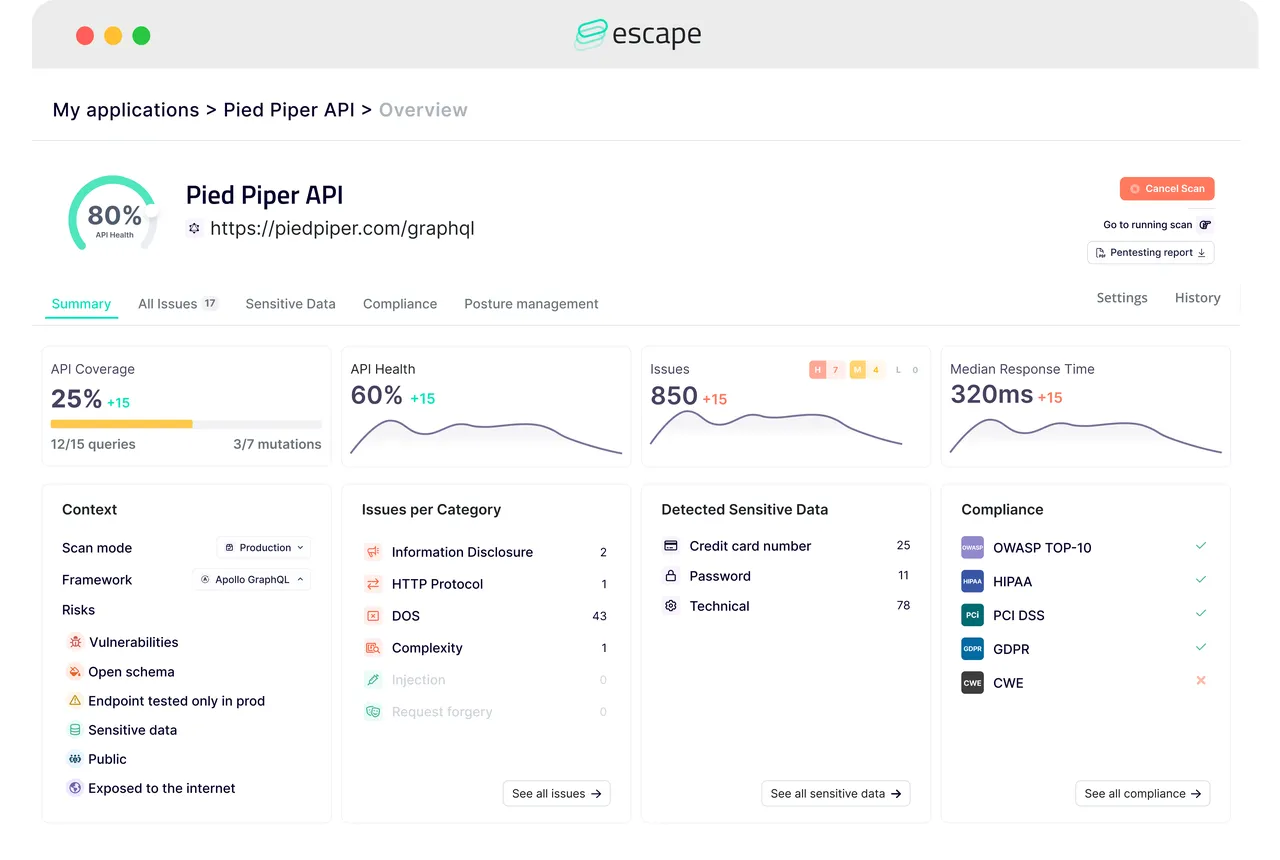Click the Password lock icon
This screenshot has height=860, width=1280.
coord(671,576)
